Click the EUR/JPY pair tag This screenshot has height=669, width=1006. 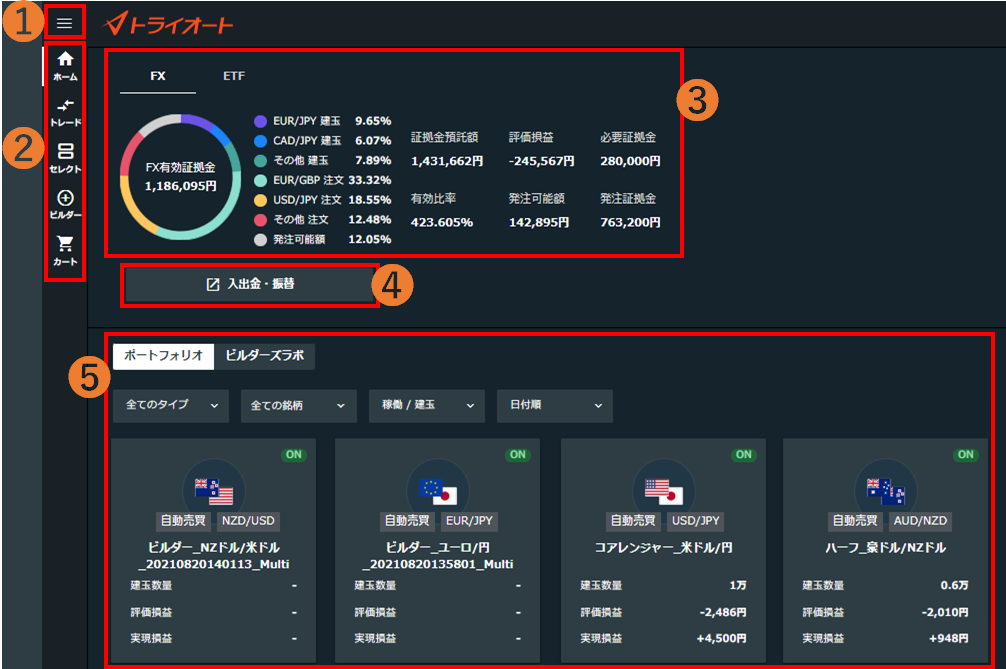click(469, 521)
